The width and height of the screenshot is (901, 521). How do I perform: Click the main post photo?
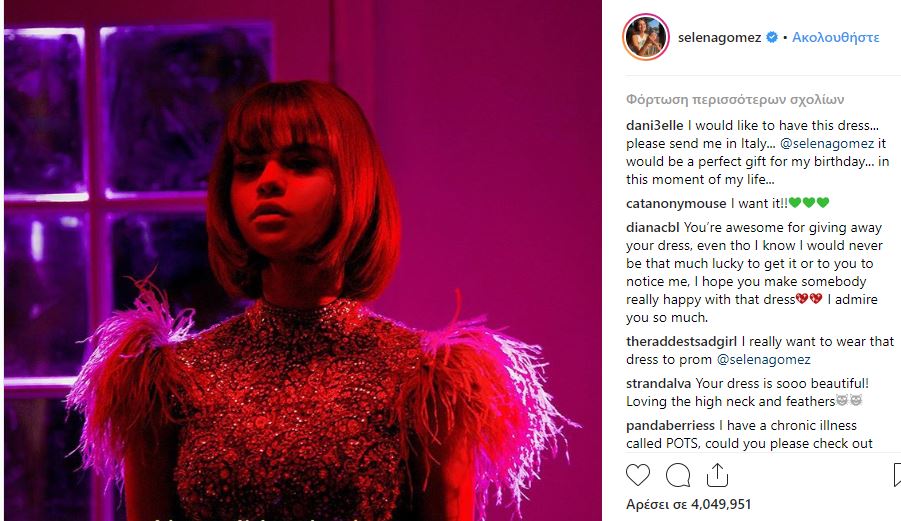point(303,260)
